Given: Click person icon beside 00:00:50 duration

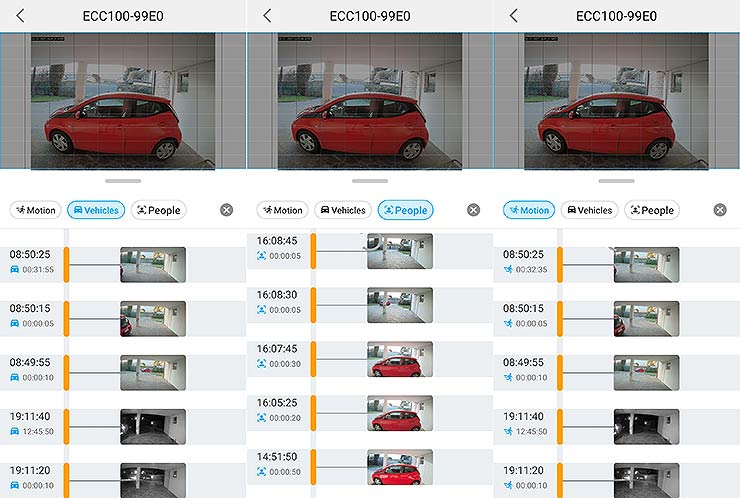Looking at the screenshot, I should [262, 471].
